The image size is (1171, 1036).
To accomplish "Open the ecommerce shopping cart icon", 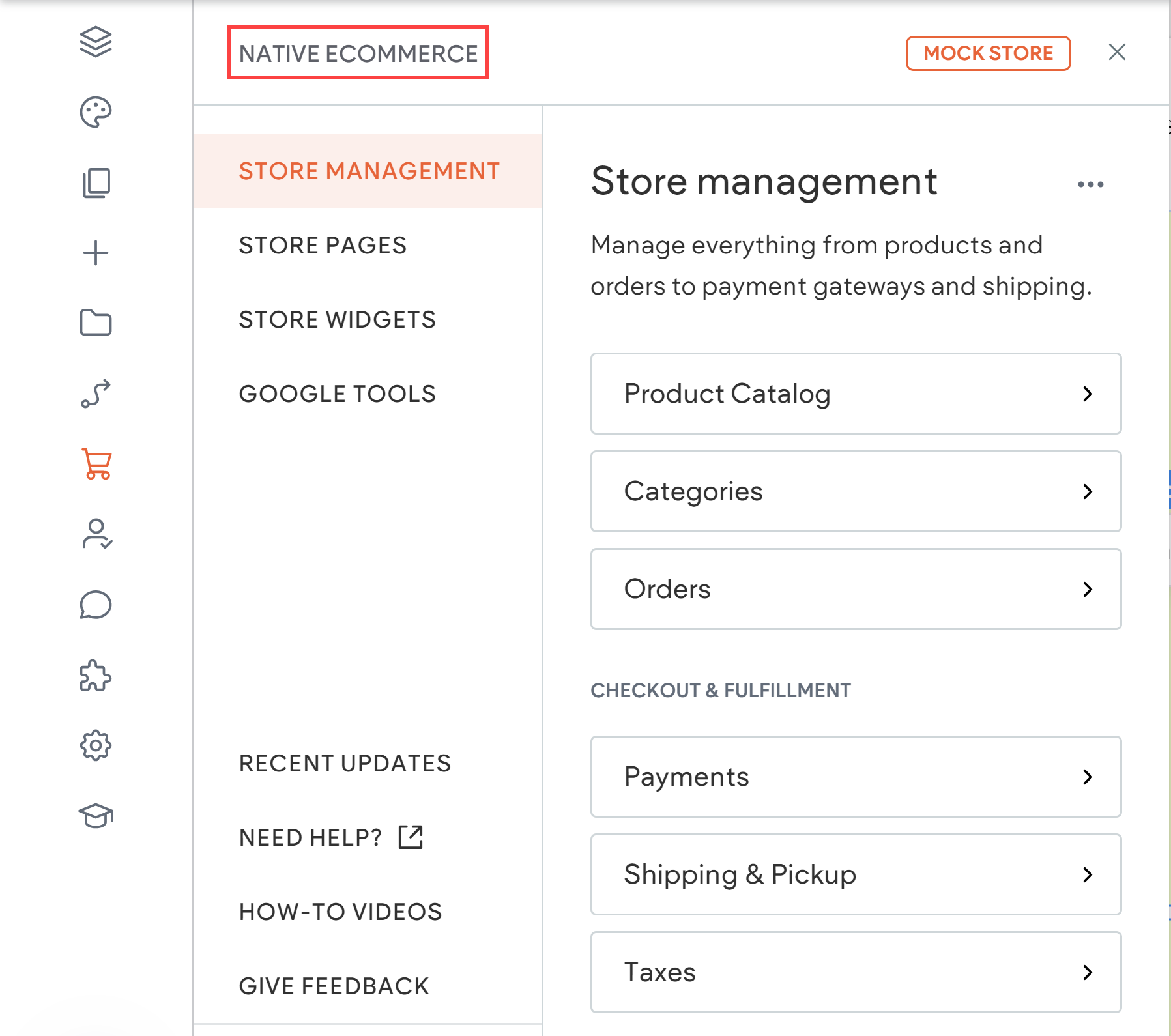I will (96, 464).
